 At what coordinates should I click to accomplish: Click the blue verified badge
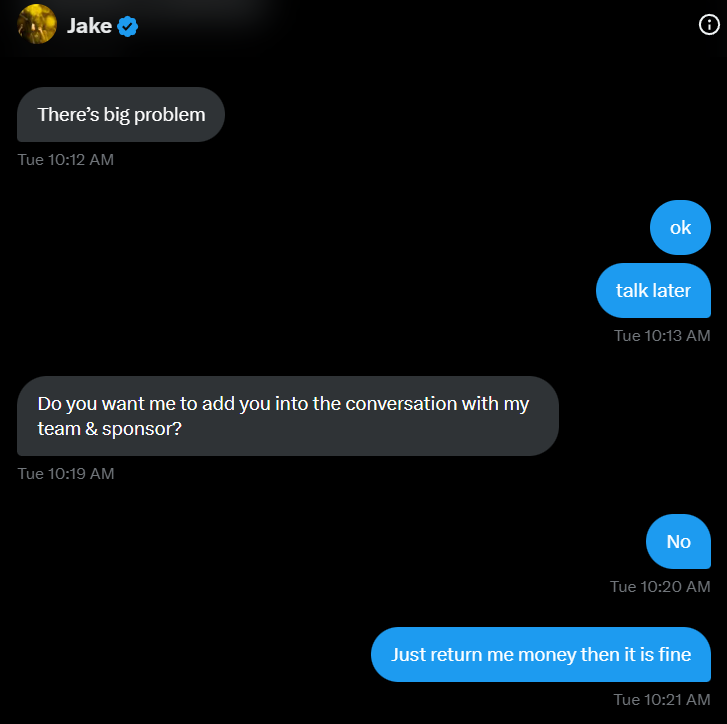click(127, 26)
